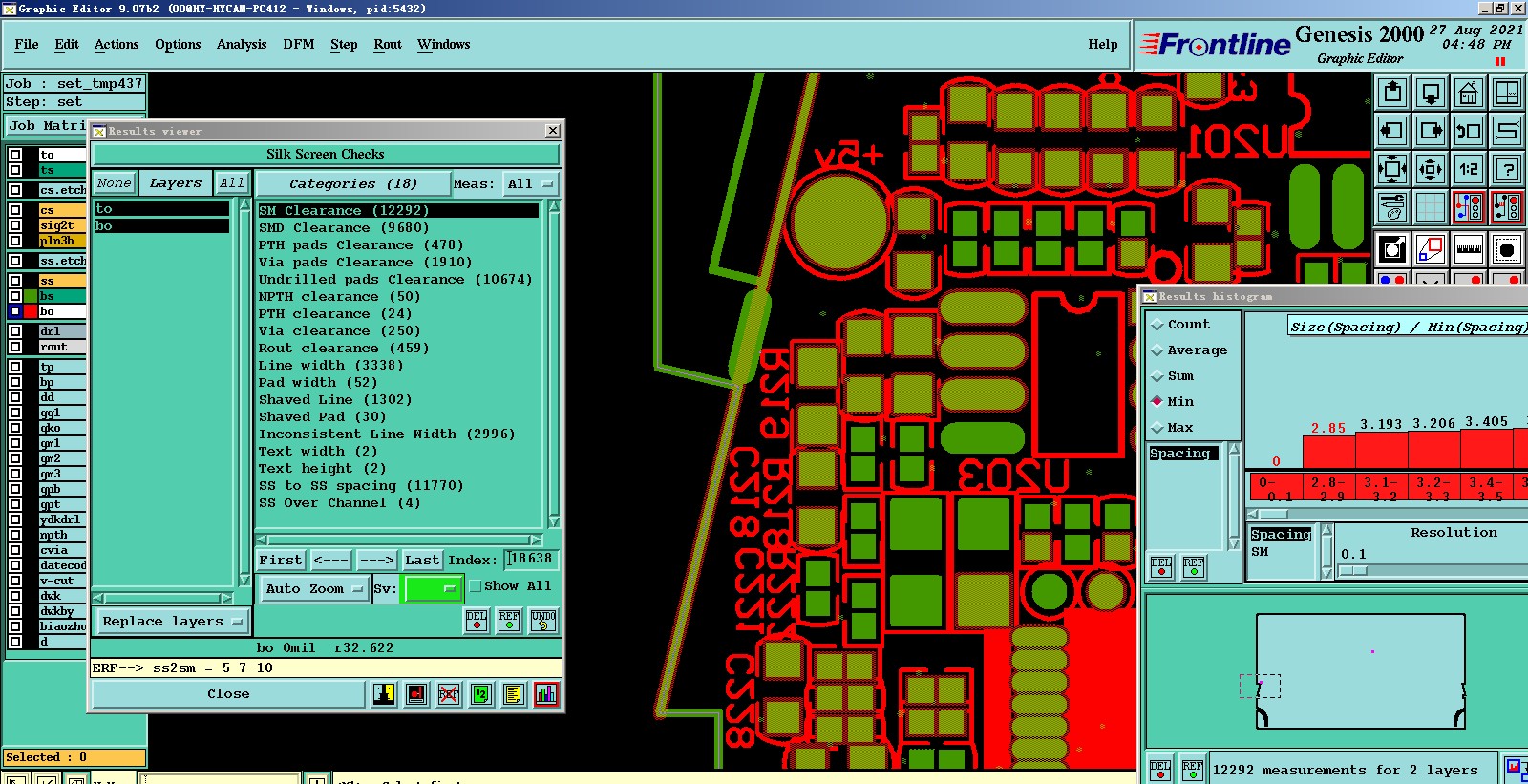The image size is (1528, 784).
Task: Open the Job Matrix selector
Action: [x=46, y=126]
